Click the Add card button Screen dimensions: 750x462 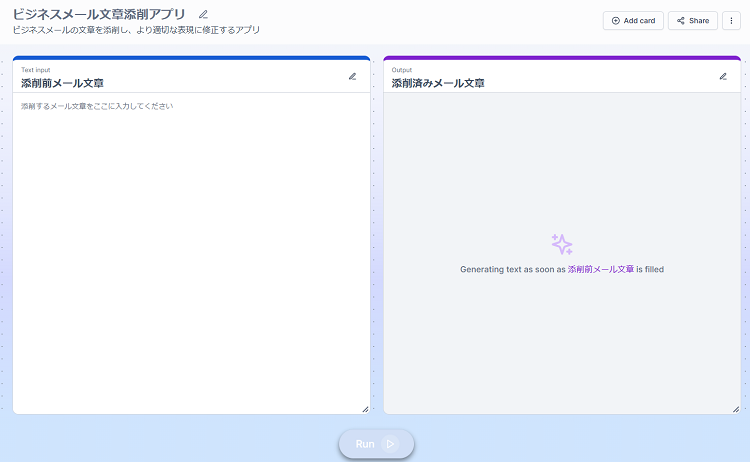(633, 20)
